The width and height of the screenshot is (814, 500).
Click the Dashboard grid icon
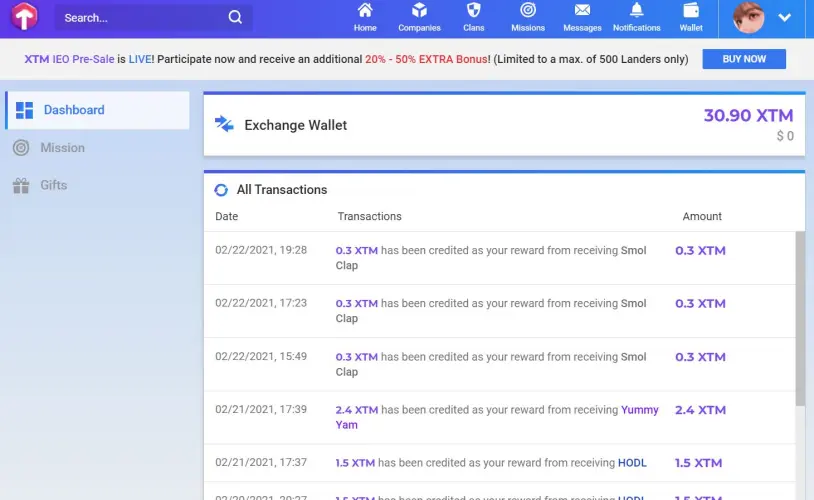pos(24,110)
